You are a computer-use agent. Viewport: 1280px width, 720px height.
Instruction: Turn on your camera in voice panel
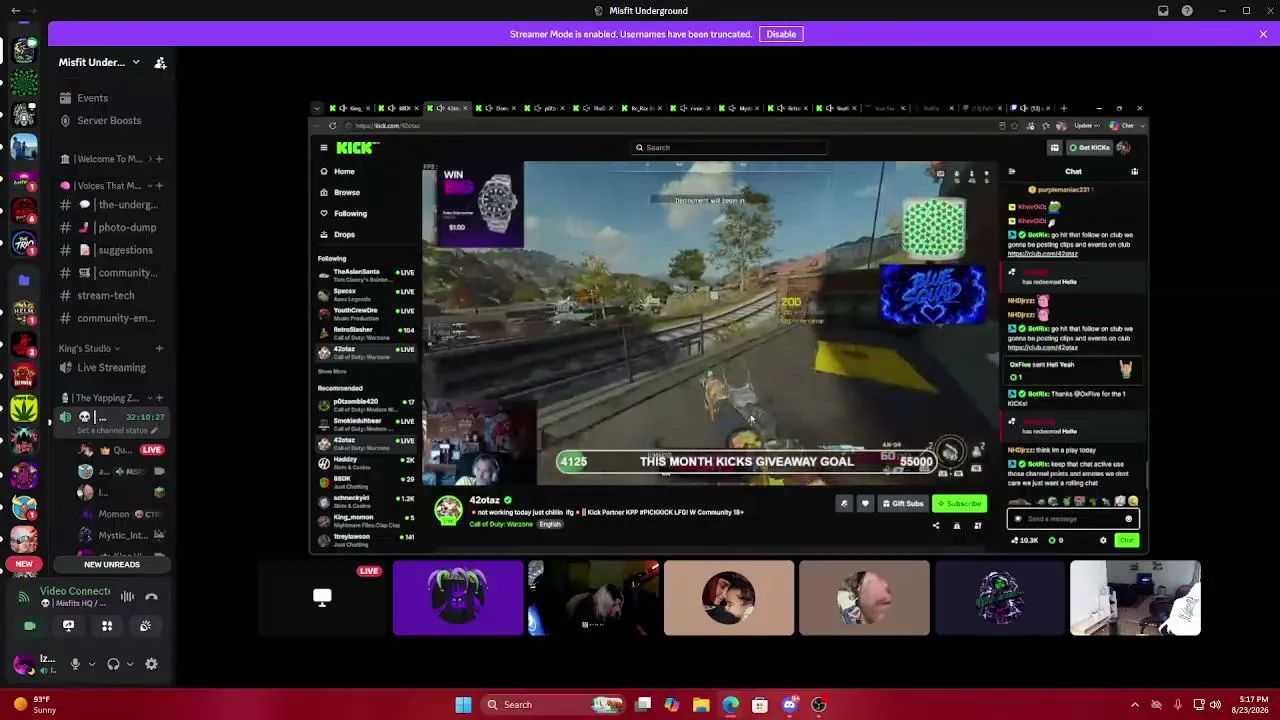pyautogui.click(x=29, y=626)
